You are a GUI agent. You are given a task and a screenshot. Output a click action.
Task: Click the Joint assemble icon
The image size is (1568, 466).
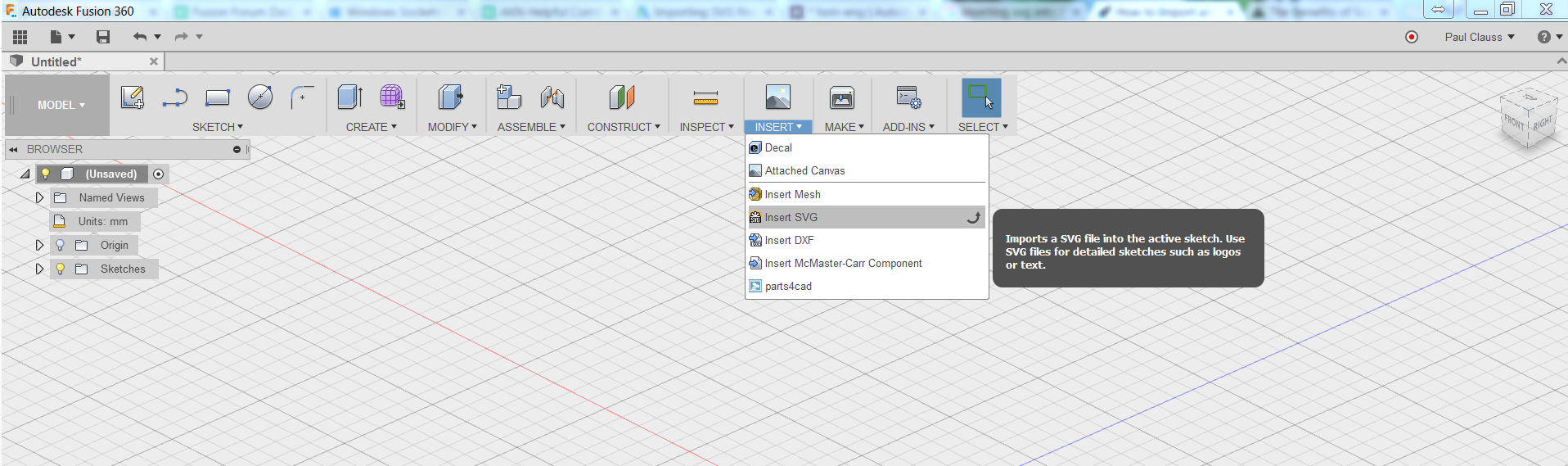point(552,97)
